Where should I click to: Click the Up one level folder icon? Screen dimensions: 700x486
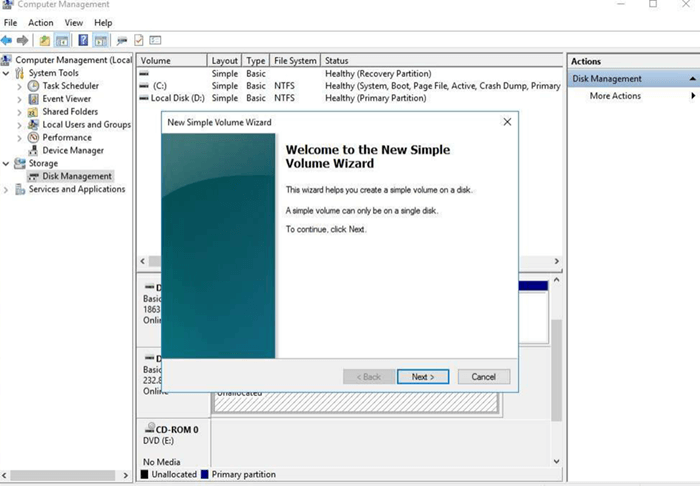pyautogui.click(x=44, y=40)
